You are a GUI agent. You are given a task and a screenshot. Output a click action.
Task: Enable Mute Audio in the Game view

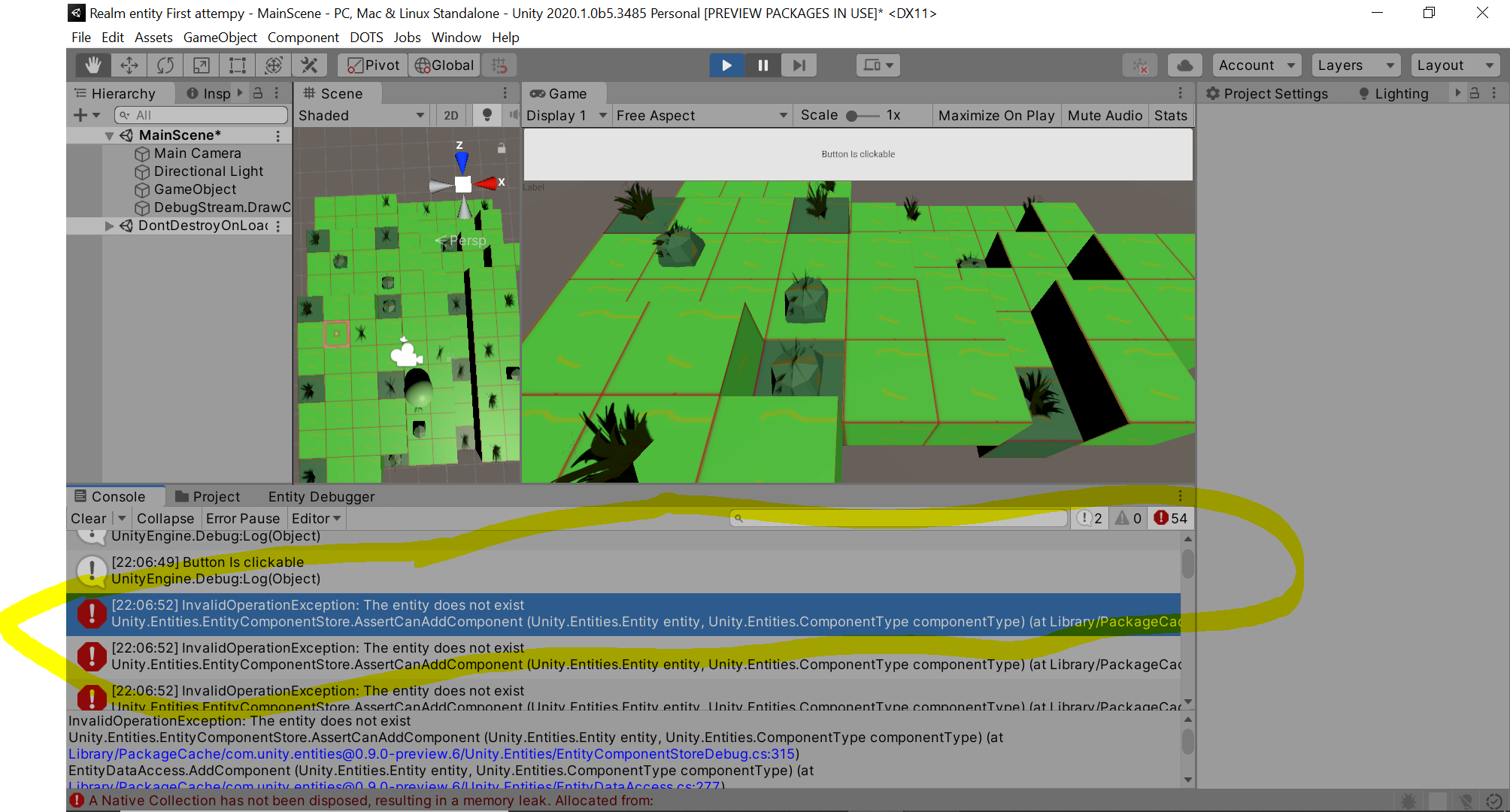tap(1104, 115)
